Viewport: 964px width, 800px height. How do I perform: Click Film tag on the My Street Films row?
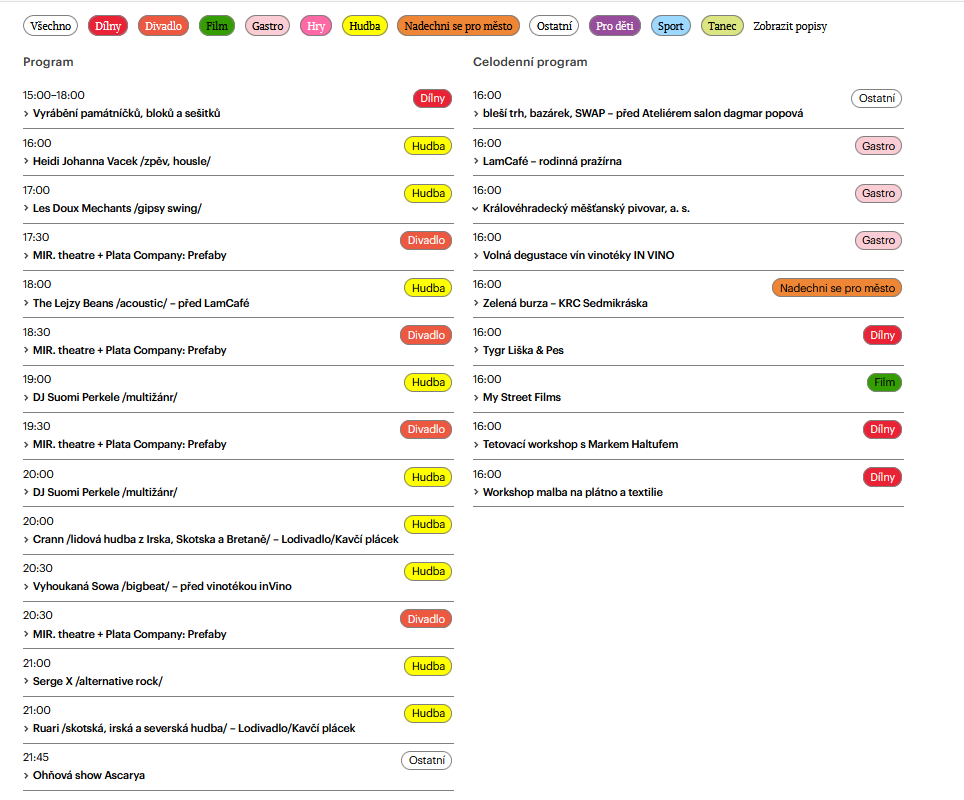(885, 382)
